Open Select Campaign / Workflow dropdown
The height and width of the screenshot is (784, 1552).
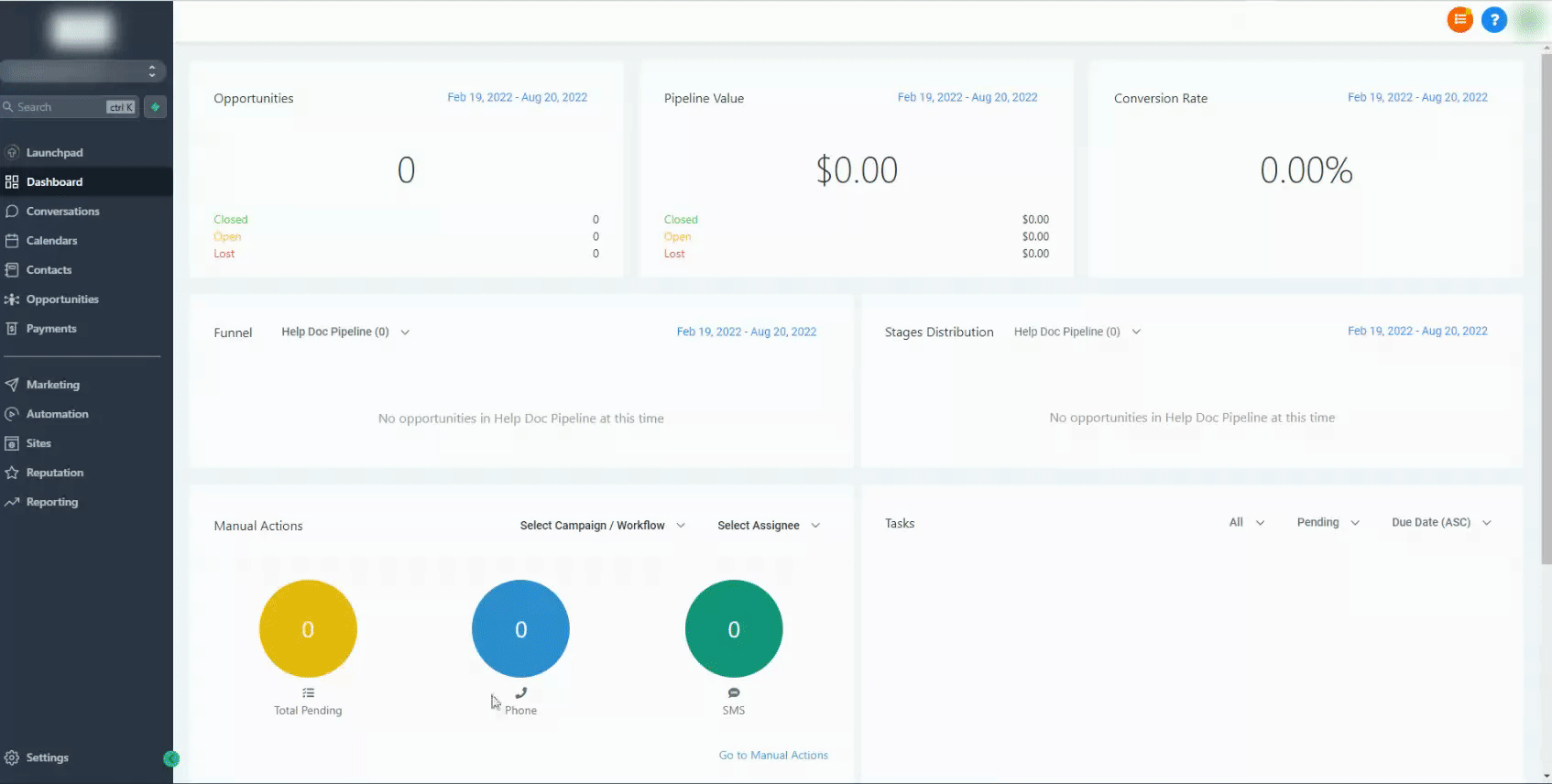(x=602, y=526)
